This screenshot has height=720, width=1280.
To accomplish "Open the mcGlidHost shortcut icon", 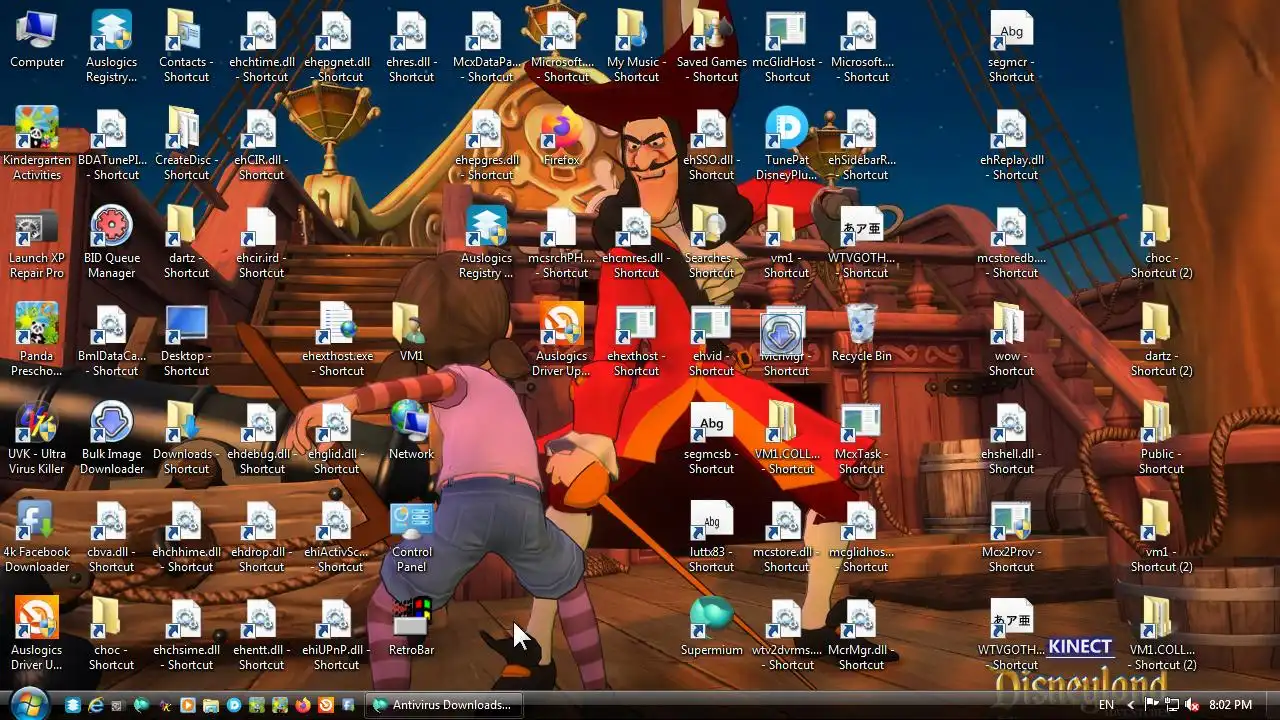I will pyautogui.click(x=786, y=47).
